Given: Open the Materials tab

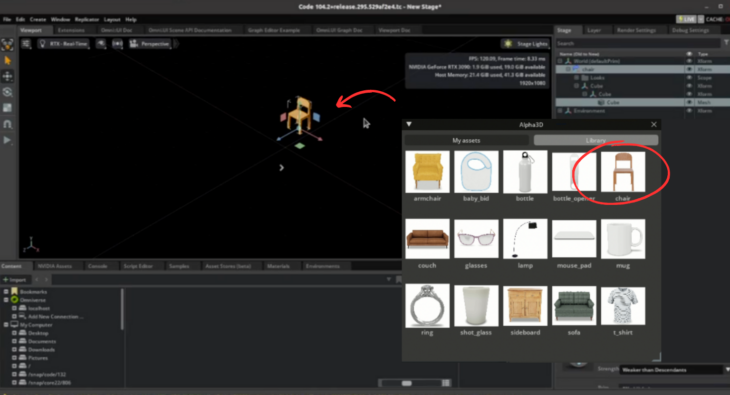Looking at the screenshot, I should click(x=278, y=266).
